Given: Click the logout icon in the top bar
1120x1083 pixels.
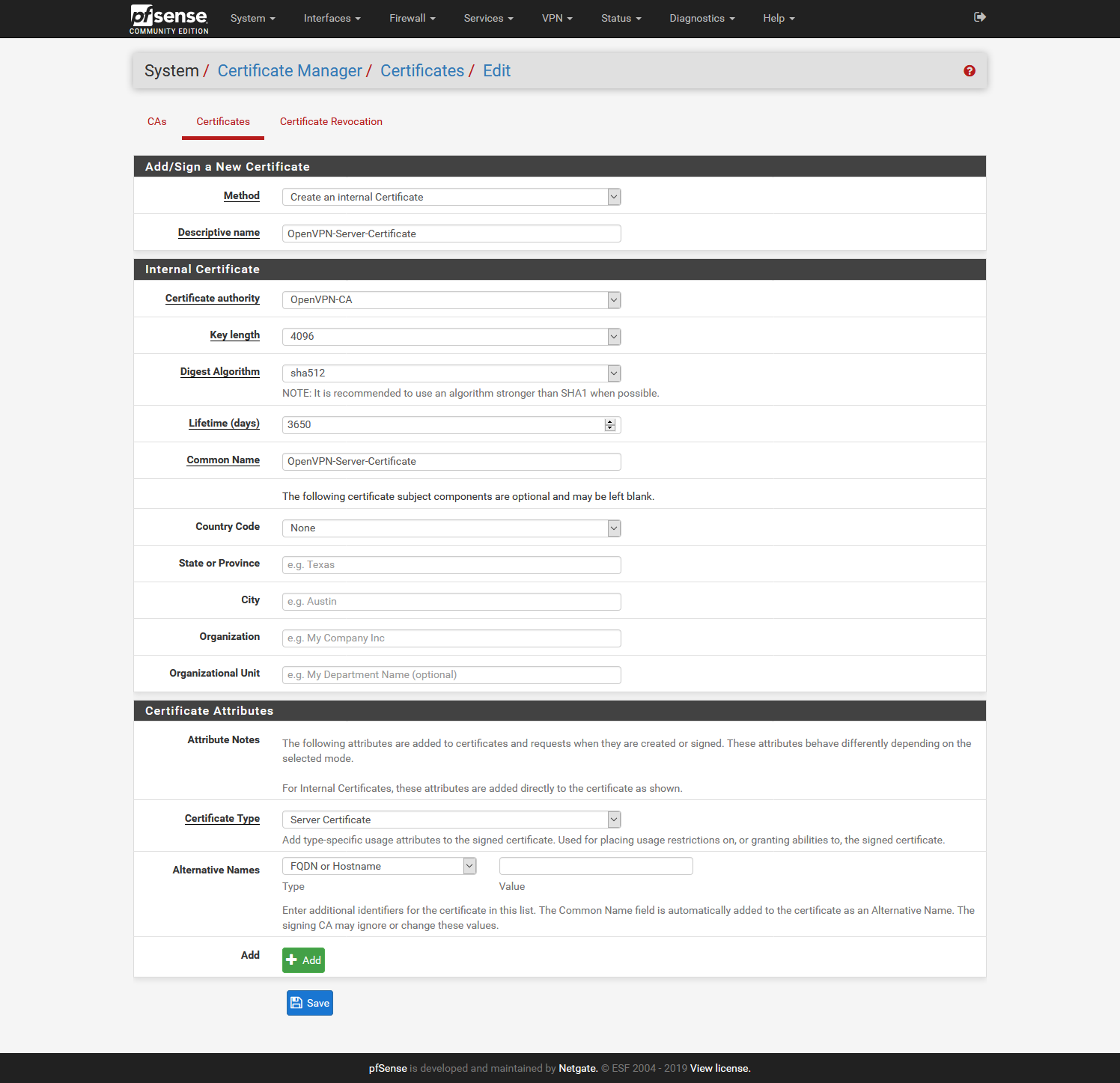Looking at the screenshot, I should [979, 17].
